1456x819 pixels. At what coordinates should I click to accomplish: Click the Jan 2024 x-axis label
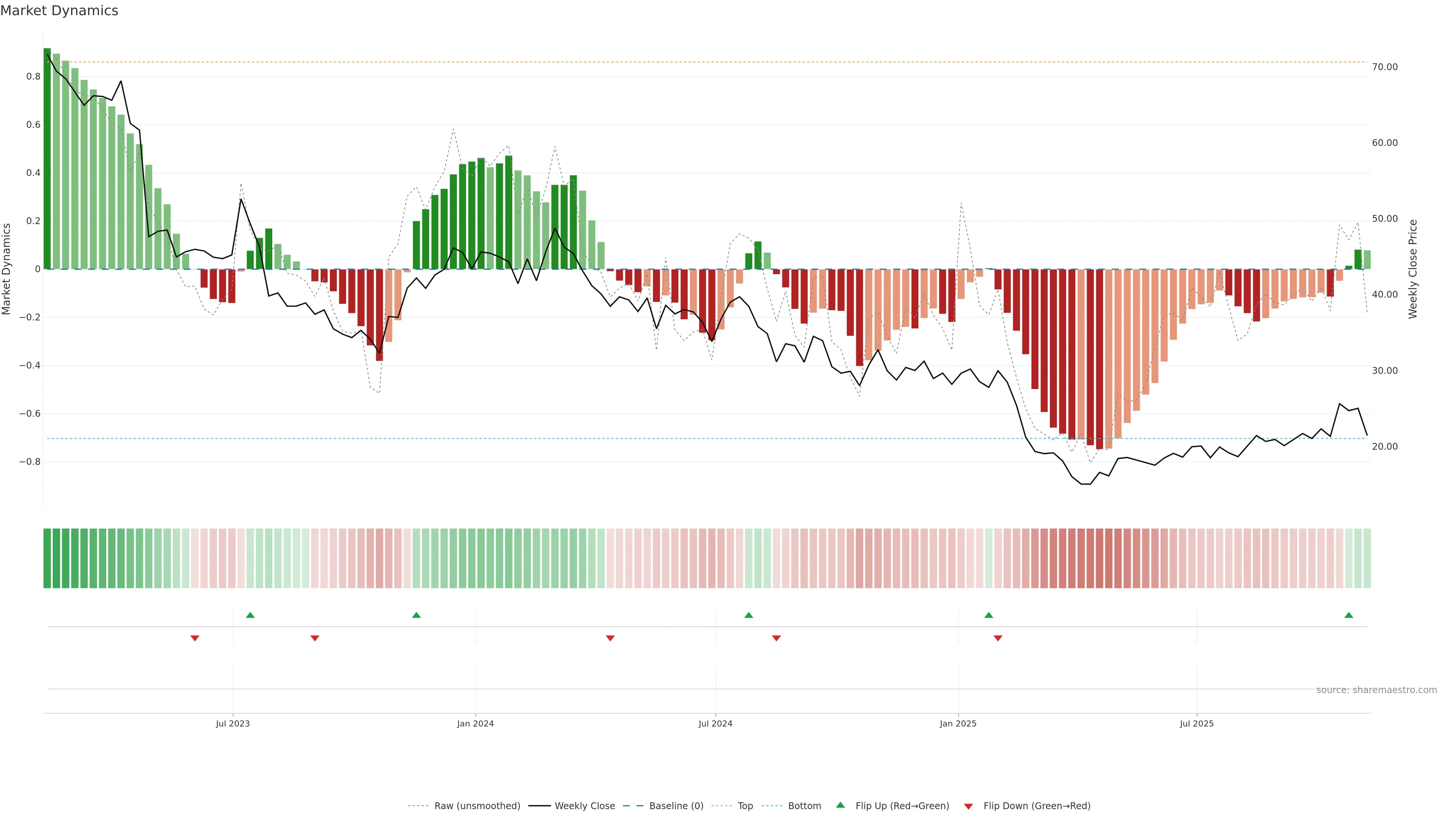pyautogui.click(x=475, y=723)
